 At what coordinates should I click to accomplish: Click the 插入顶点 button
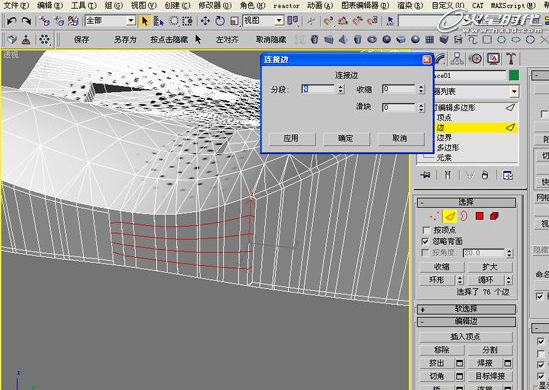pyautogui.click(x=466, y=337)
